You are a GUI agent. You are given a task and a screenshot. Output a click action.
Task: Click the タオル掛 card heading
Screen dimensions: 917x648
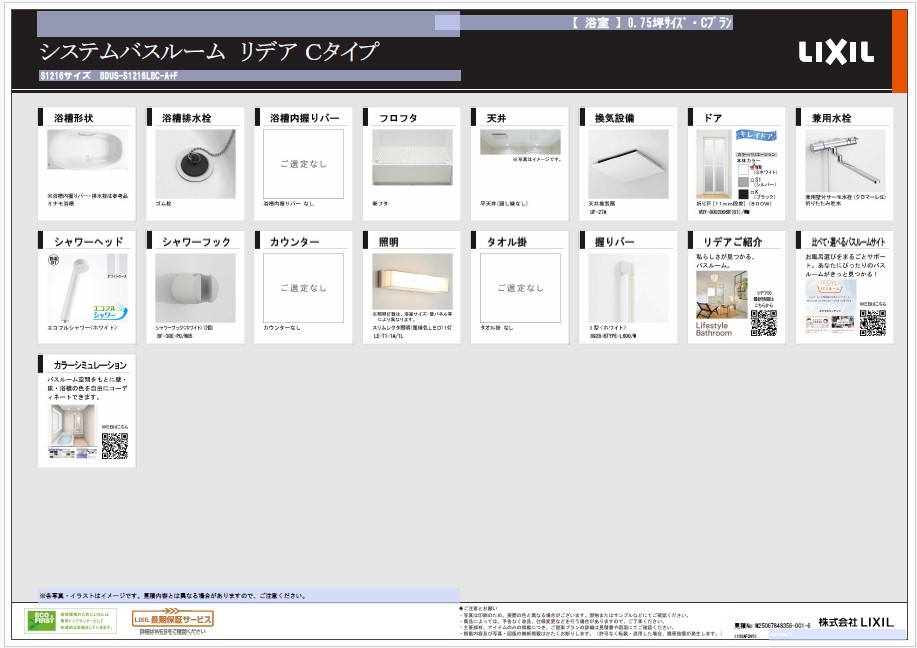tap(507, 242)
